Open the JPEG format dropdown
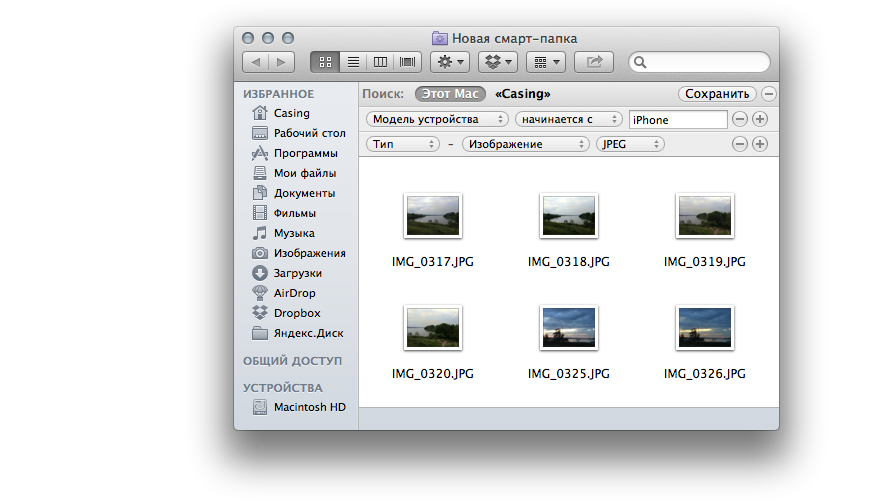The image size is (892, 501). tap(630, 144)
